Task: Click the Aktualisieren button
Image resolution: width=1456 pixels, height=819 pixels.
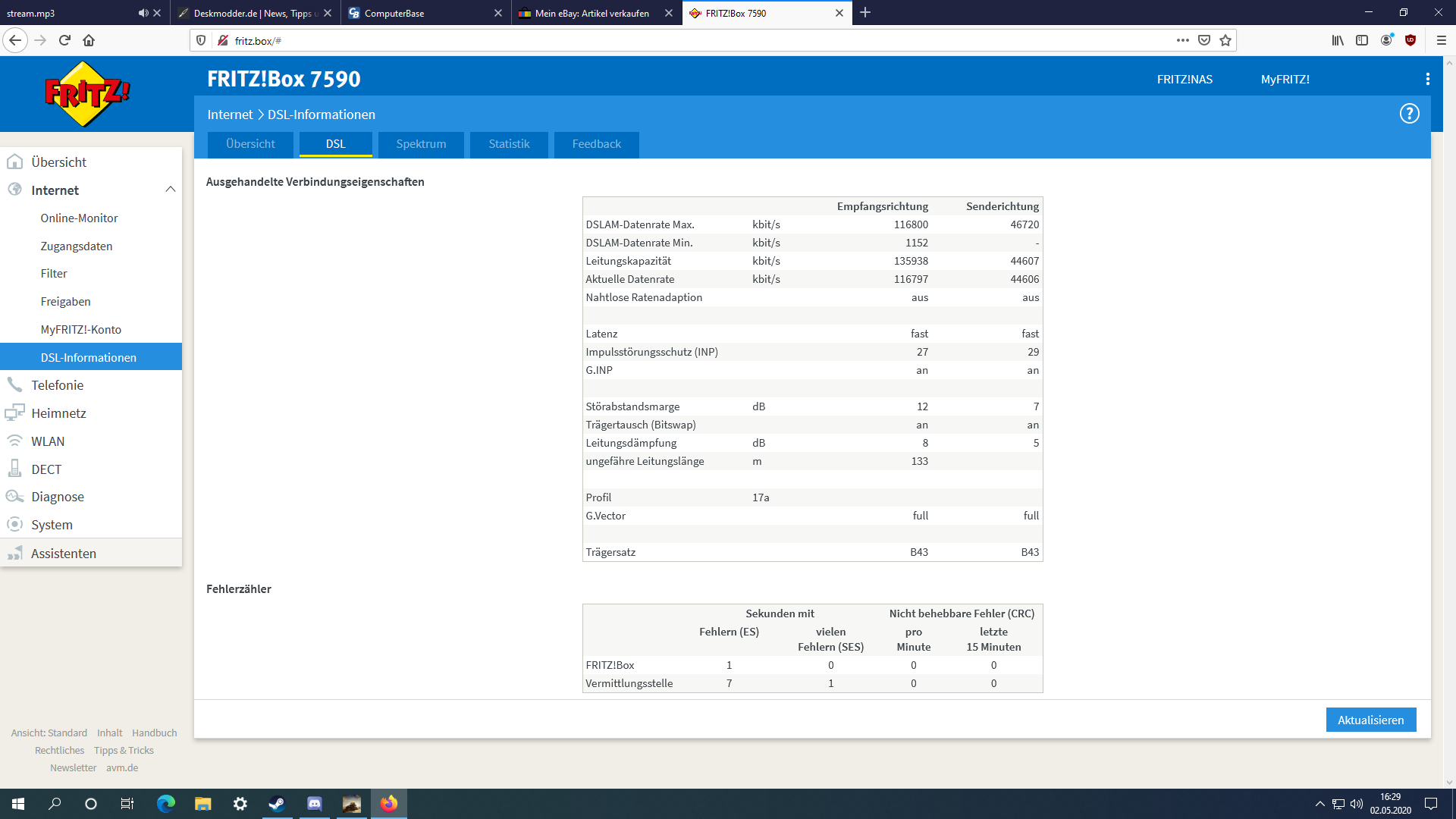Action: 1370,720
